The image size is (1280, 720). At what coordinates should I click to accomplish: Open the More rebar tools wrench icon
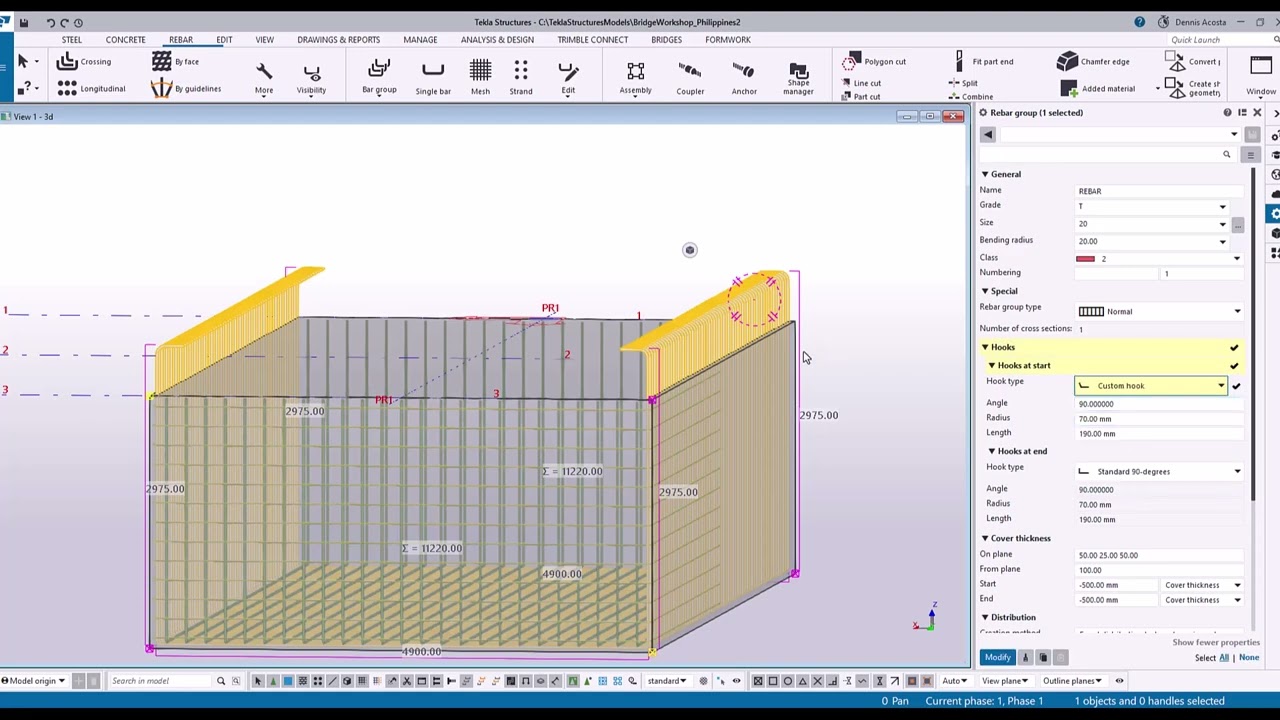(264, 77)
